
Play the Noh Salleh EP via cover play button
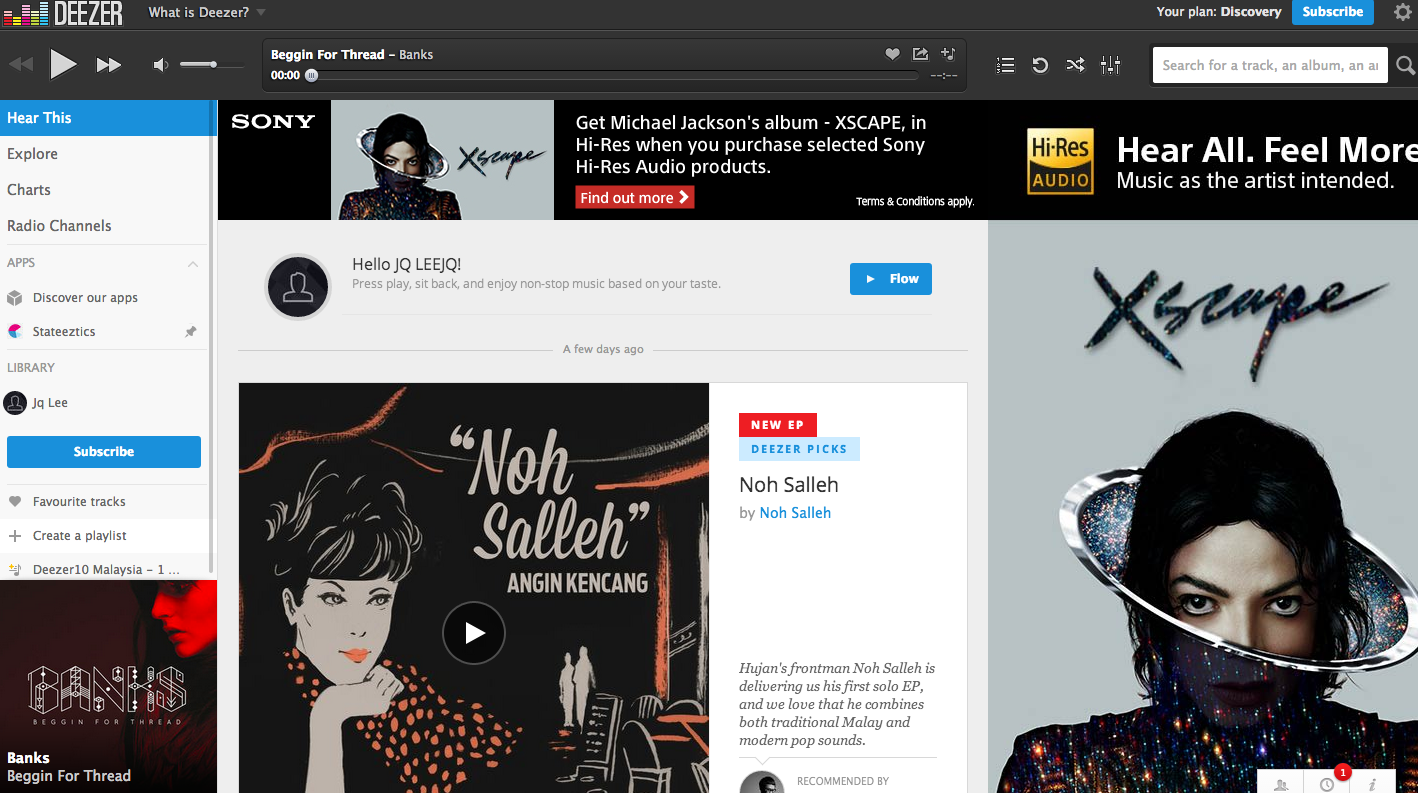[474, 633]
